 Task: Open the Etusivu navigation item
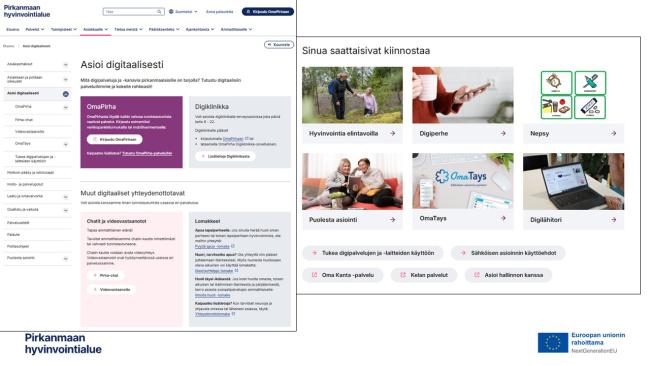coord(13,29)
